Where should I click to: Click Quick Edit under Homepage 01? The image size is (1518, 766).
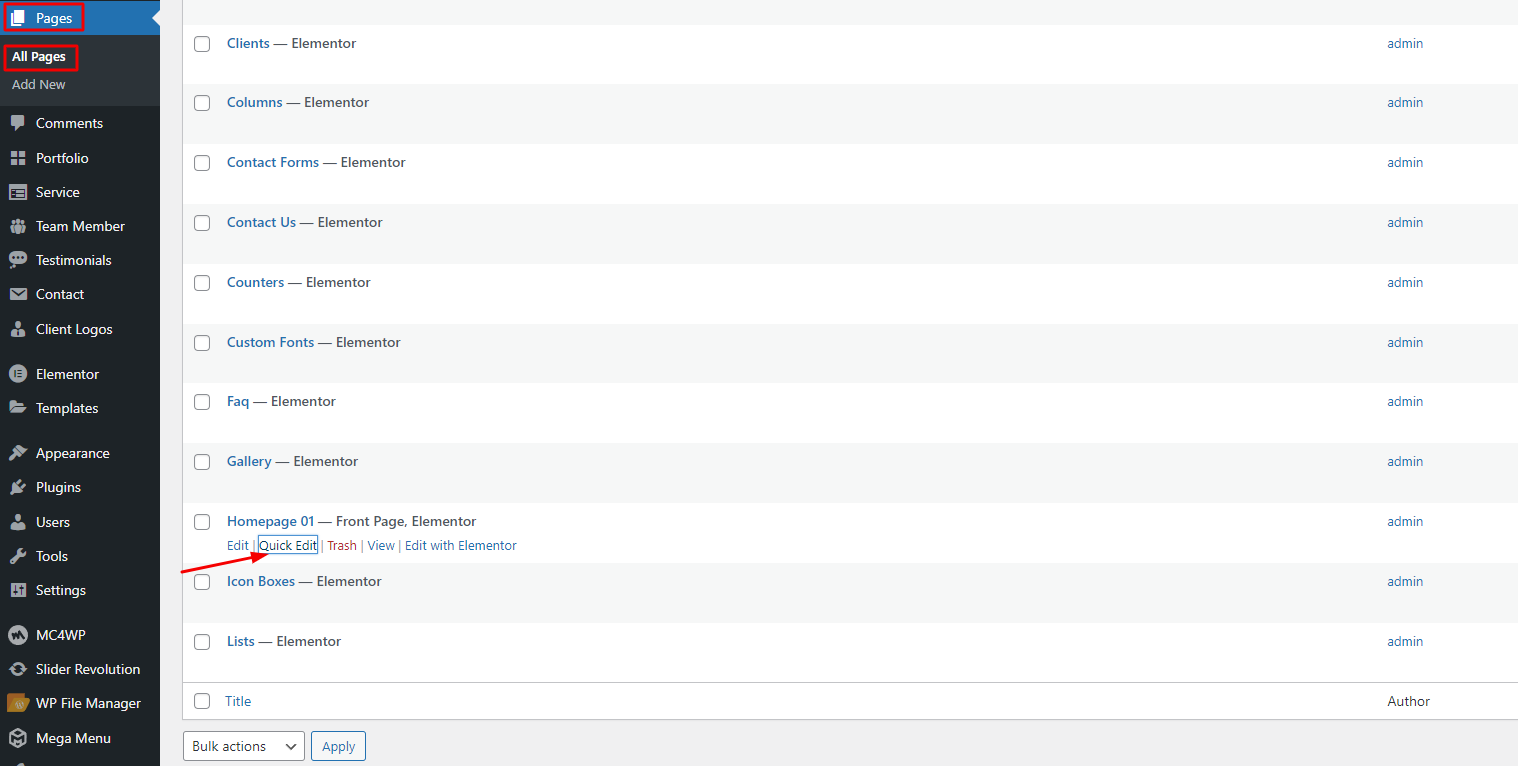[x=288, y=545]
